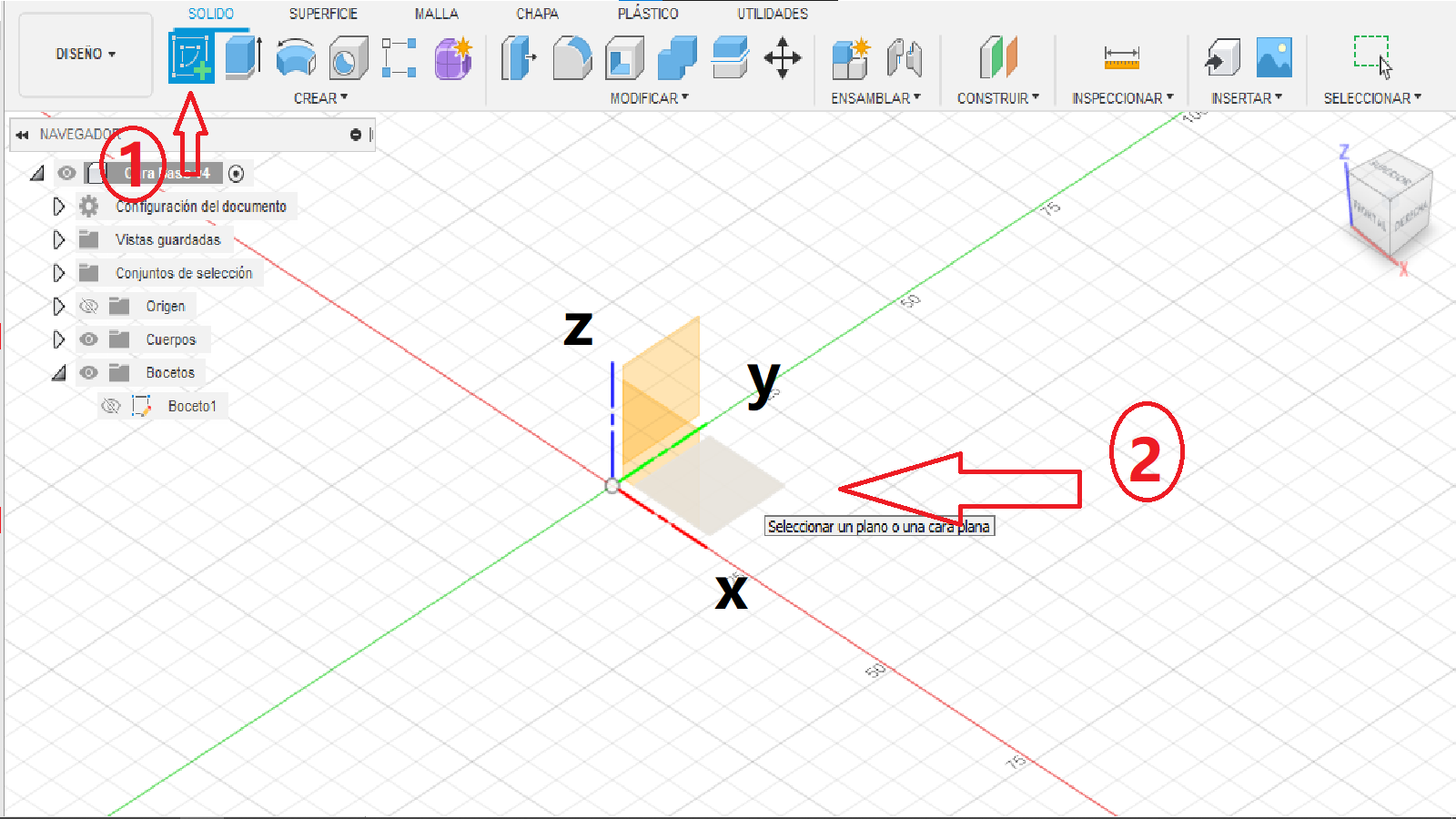
Task: Select the Offset Face tool
Action: [x=730, y=57]
